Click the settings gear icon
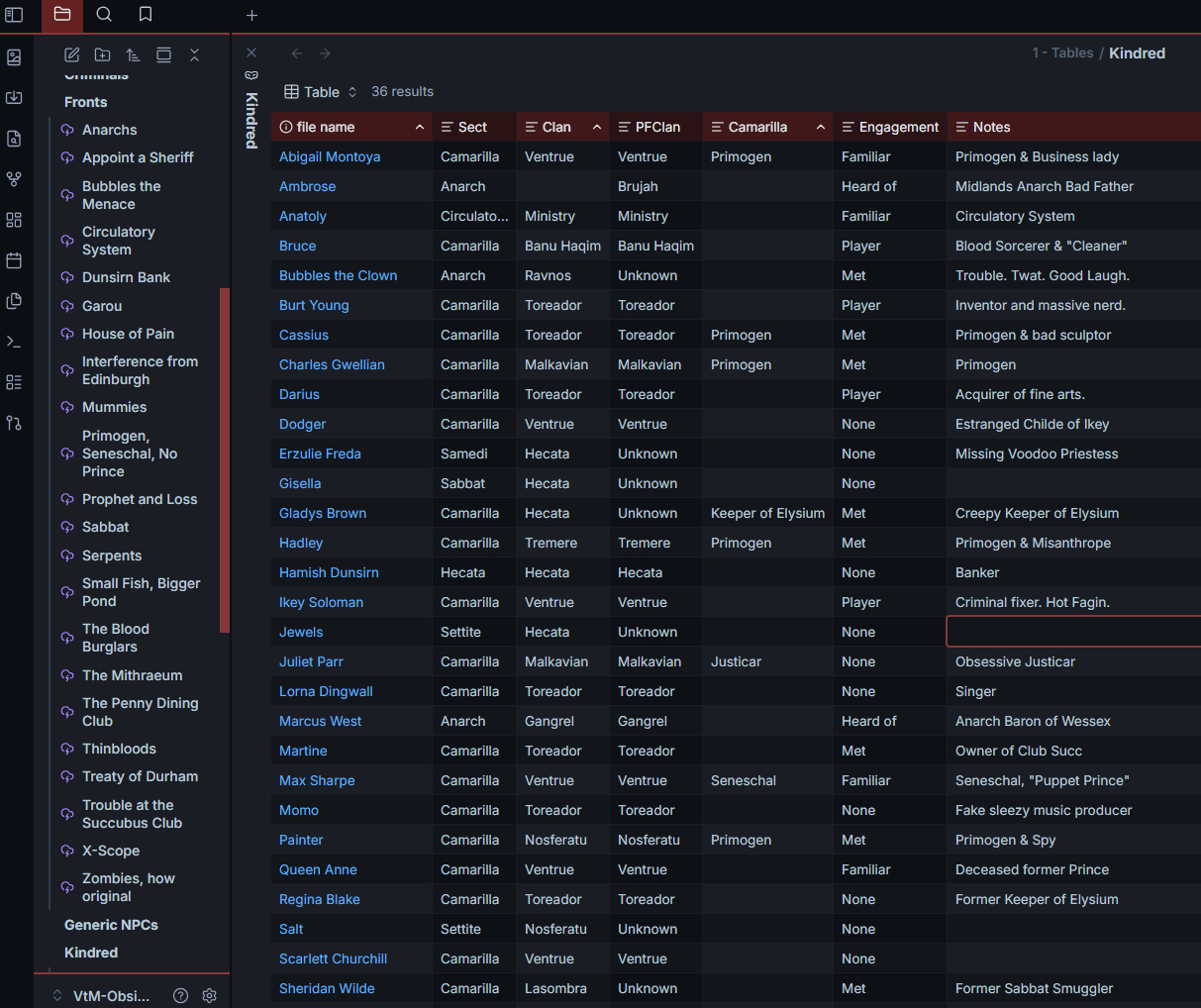 [209, 995]
